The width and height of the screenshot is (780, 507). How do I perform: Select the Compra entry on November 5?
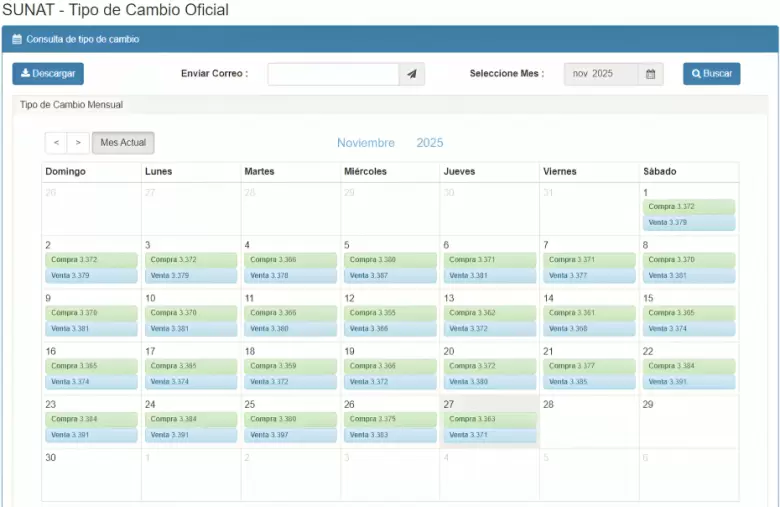coord(390,260)
